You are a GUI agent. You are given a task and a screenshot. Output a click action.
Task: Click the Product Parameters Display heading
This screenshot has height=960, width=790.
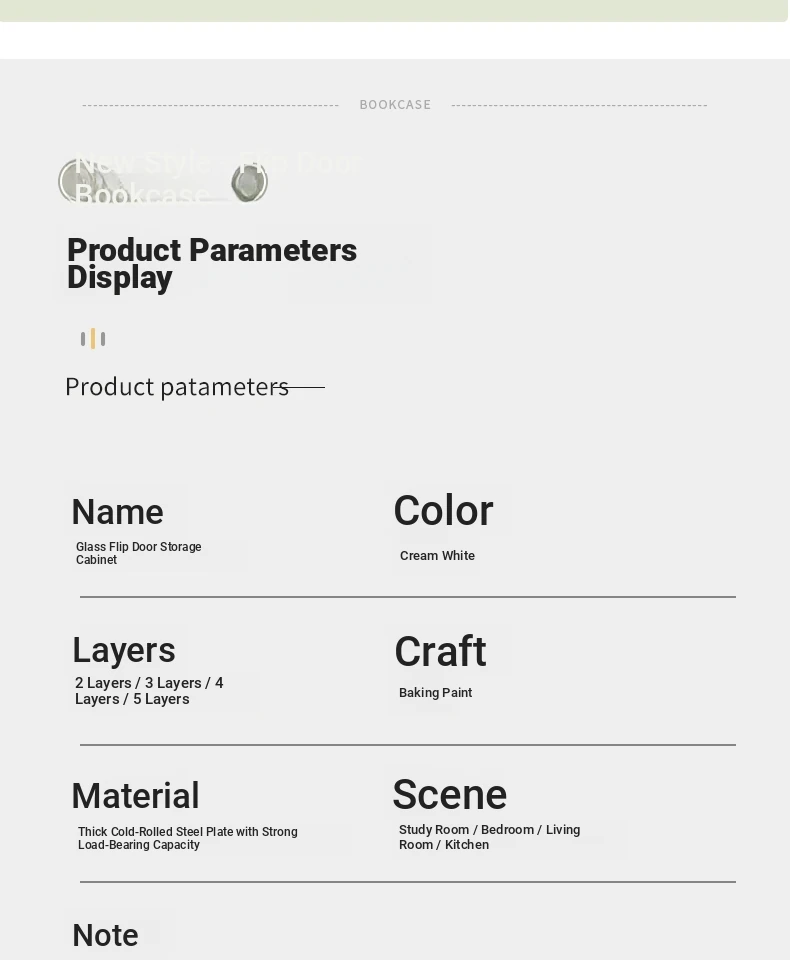[211, 264]
